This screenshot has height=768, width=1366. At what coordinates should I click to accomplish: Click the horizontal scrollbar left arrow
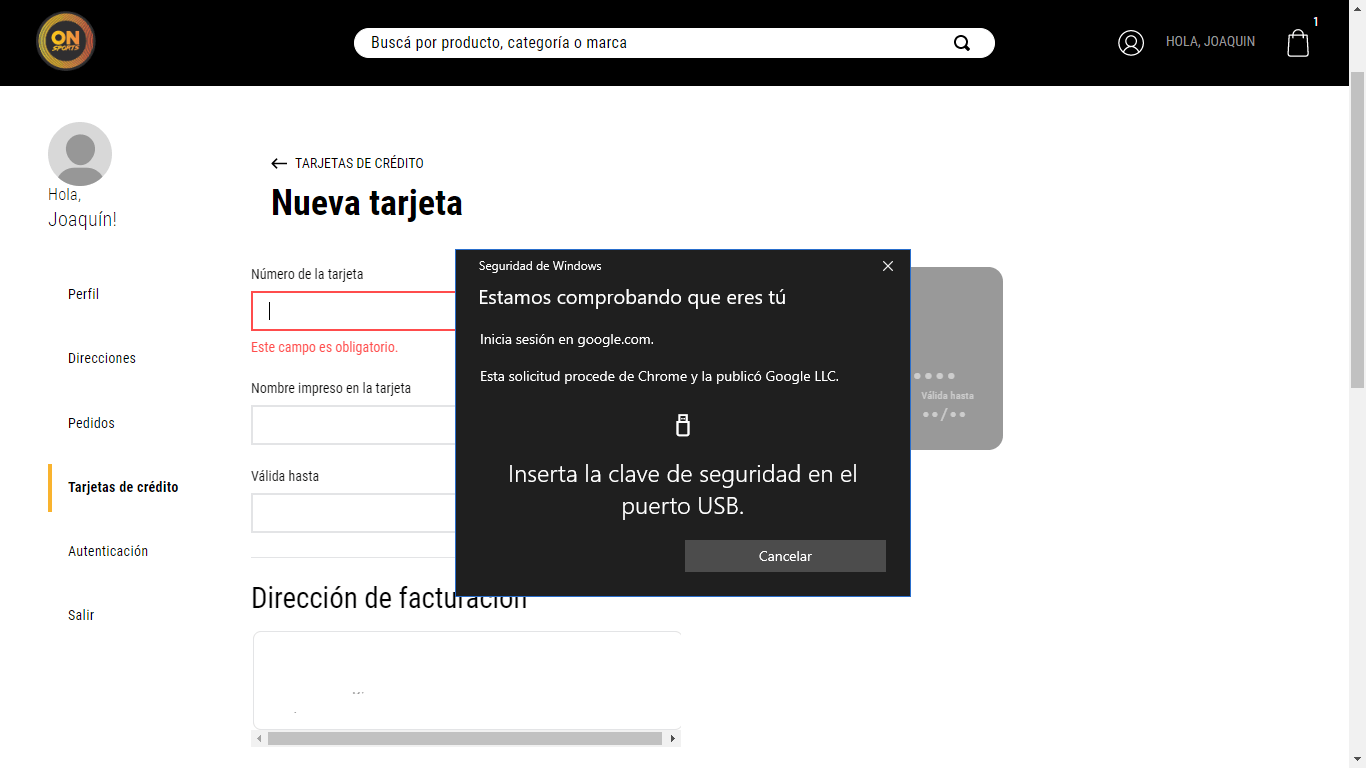pyautogui.click(x=259, y=738)
